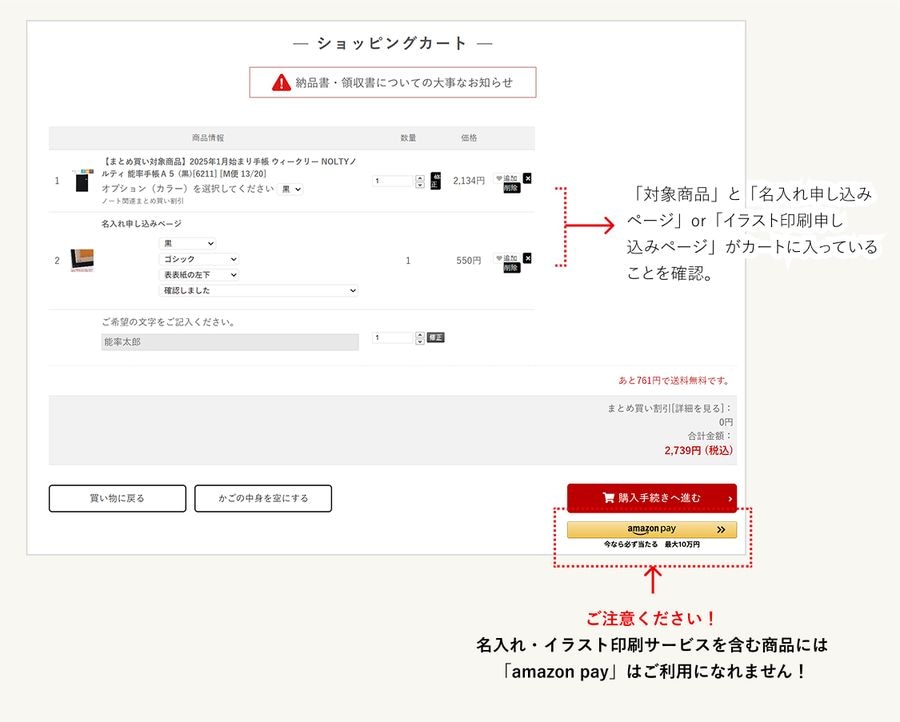Open the ゴシック font dropdown

click(x=199, y=259)
